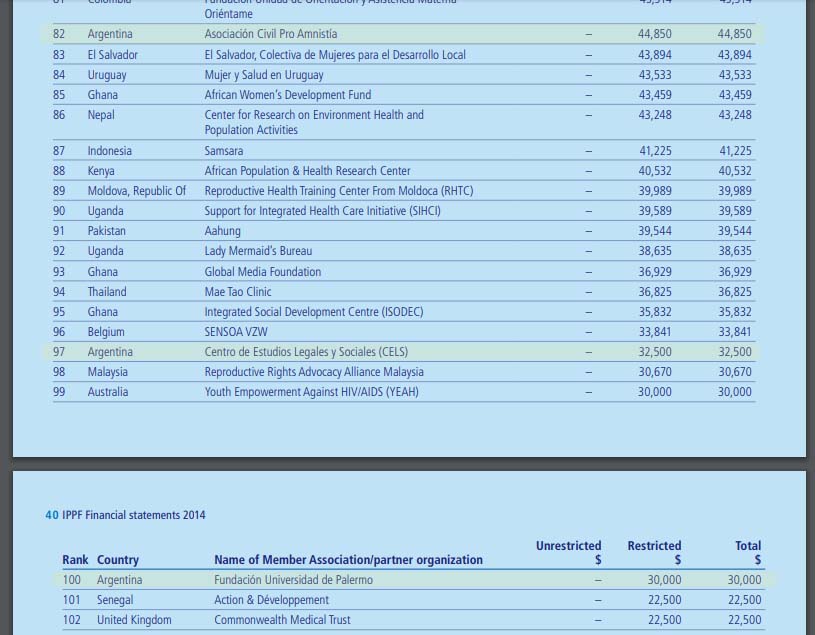Click Centro de Estudios Legales y Sociales (CELS)

(x=306, y=352)
